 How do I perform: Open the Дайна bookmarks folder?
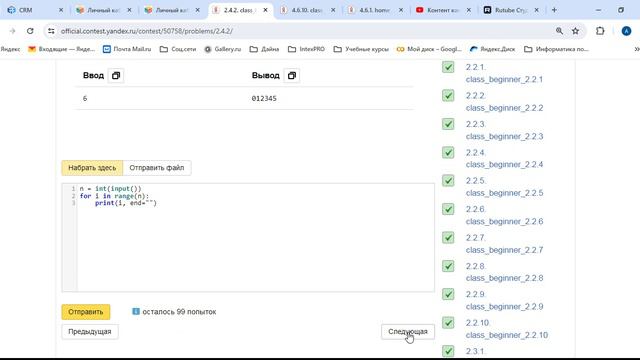pos(264,49)
